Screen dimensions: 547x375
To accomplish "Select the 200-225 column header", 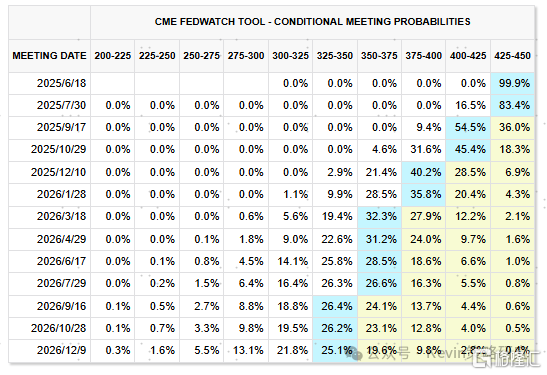I will (x=112, y=56).
